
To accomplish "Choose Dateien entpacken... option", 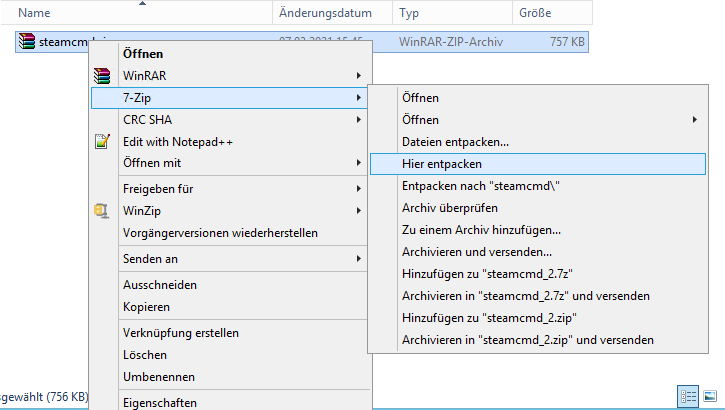I will pyautogui.click(x=455, y=142).
